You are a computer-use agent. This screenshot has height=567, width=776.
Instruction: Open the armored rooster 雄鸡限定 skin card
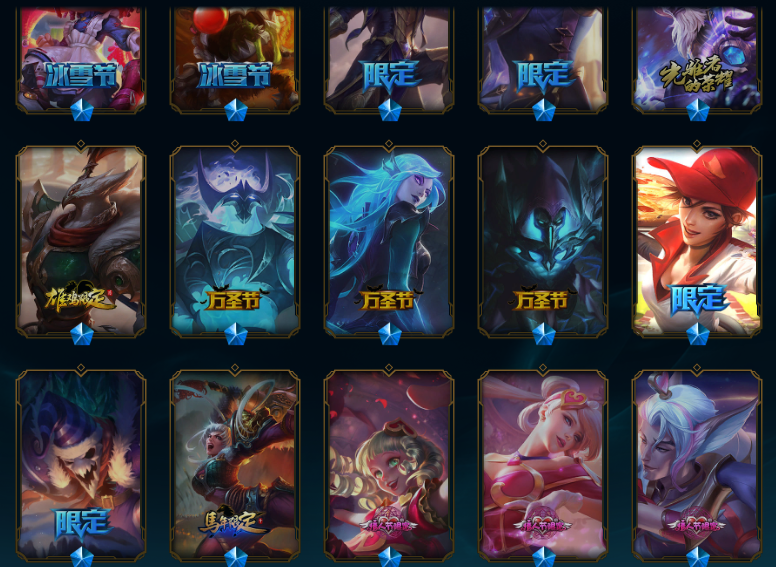(x=81, y=241)
